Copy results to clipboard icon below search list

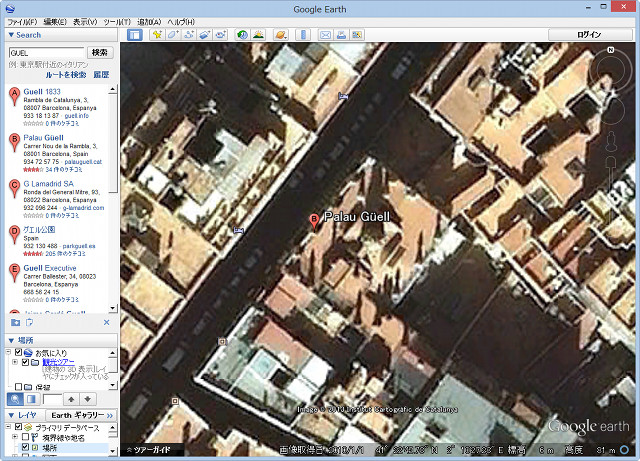(x=29, y=323)
